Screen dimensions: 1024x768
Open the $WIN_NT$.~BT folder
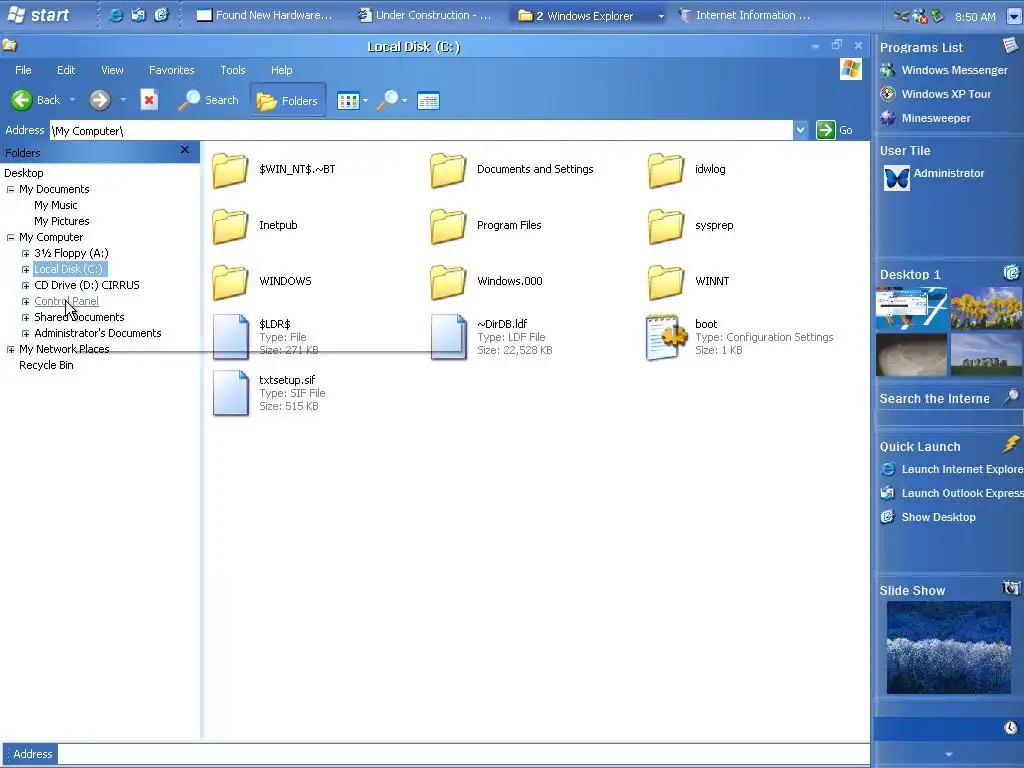274,170
